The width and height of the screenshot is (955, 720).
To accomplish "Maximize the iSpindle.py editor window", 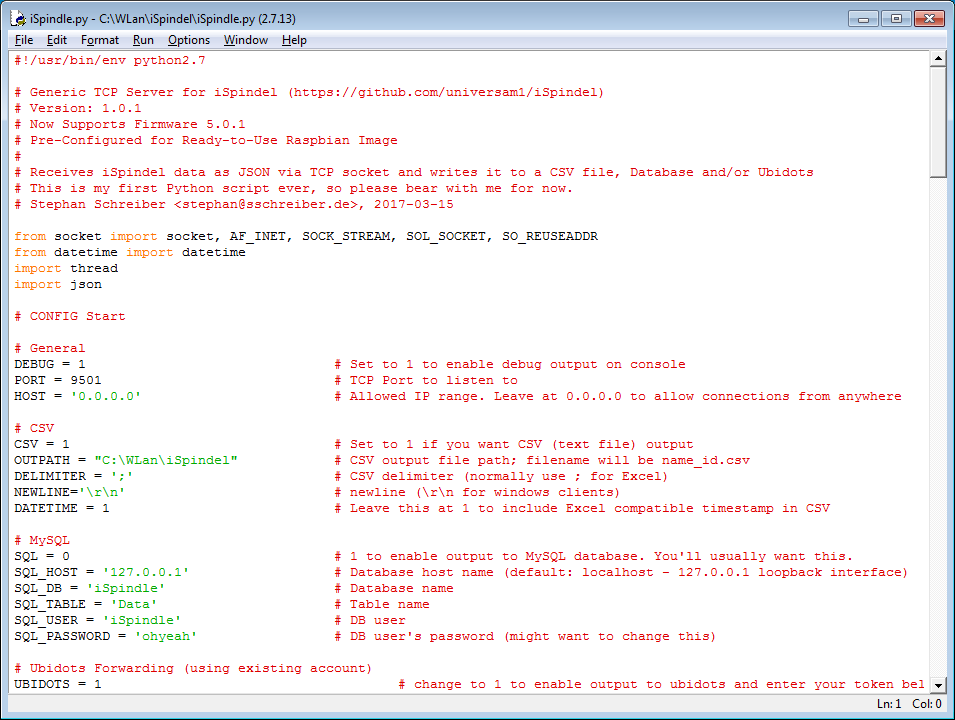I will tap(895, 18).
